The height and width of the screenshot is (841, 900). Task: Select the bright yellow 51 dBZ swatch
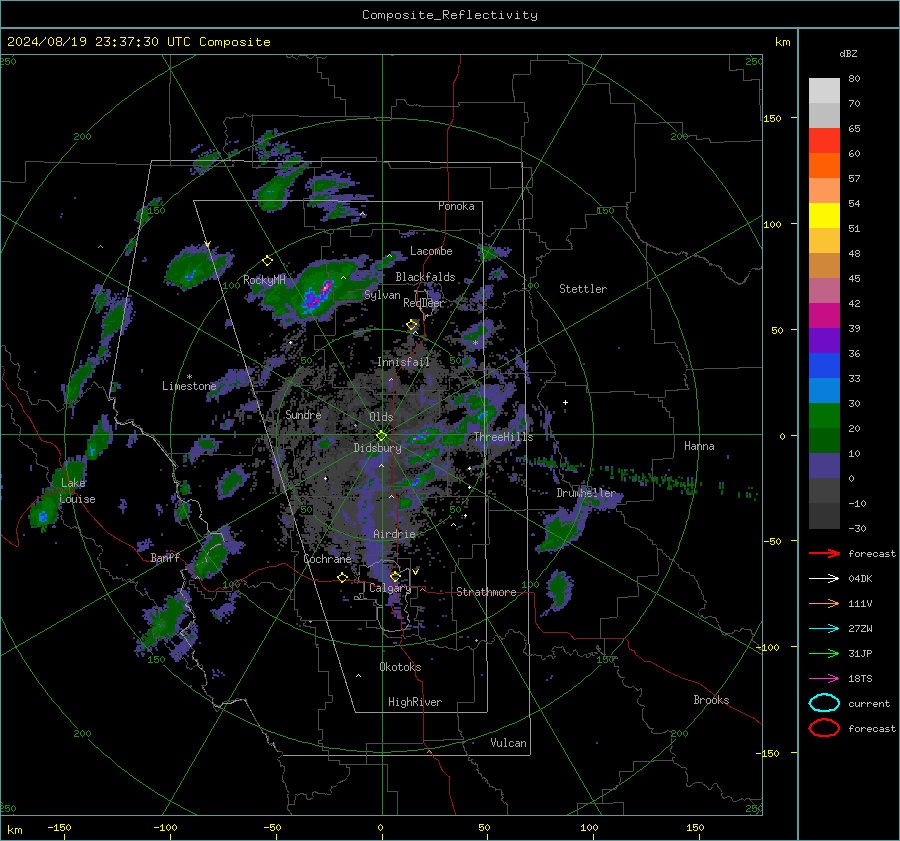coord(824,216)
